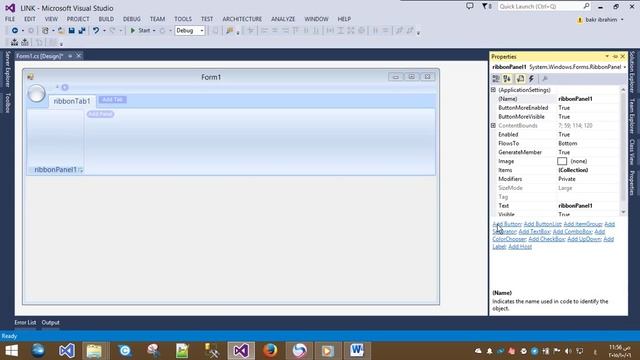Open the Undo history dropdown arrow

coord(104,31)
